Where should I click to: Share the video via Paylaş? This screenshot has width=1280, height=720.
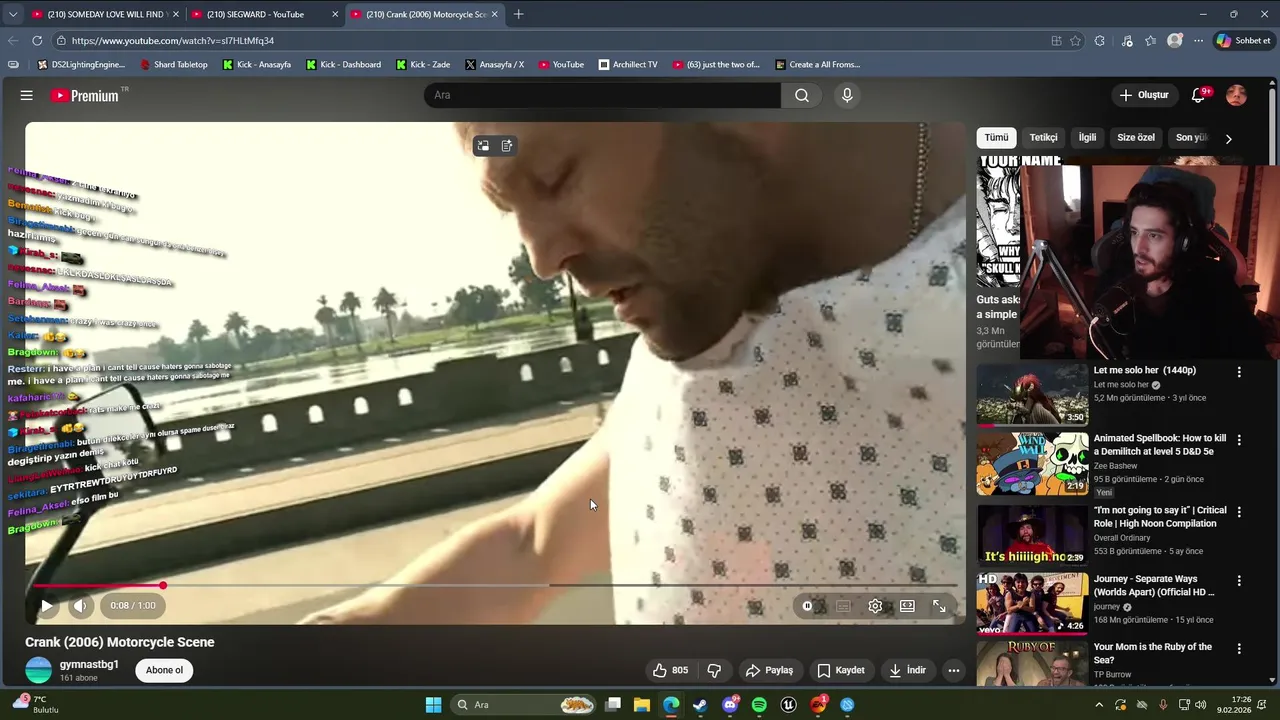769,670
